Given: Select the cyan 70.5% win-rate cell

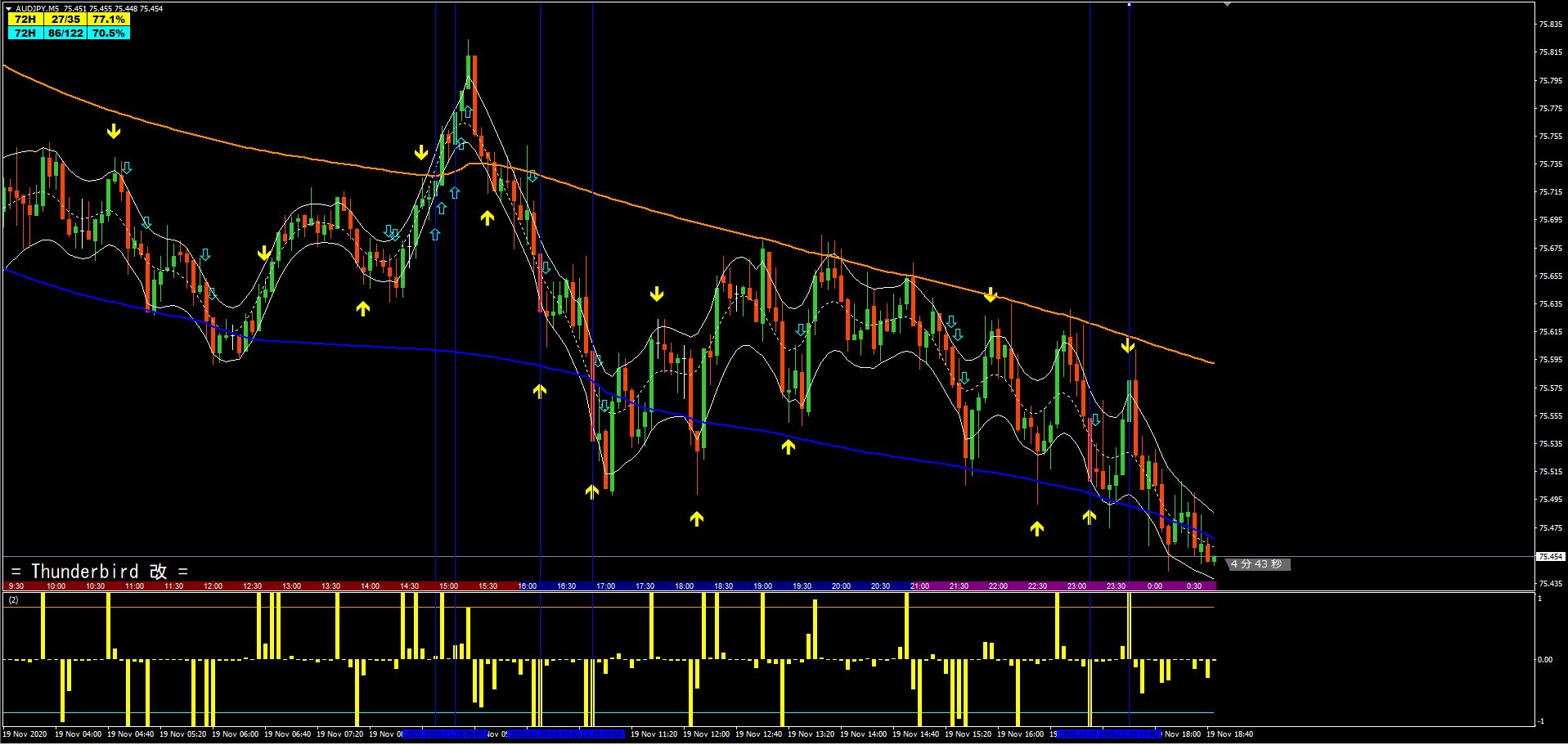Looking at the screenshot, I should [108, 33].
